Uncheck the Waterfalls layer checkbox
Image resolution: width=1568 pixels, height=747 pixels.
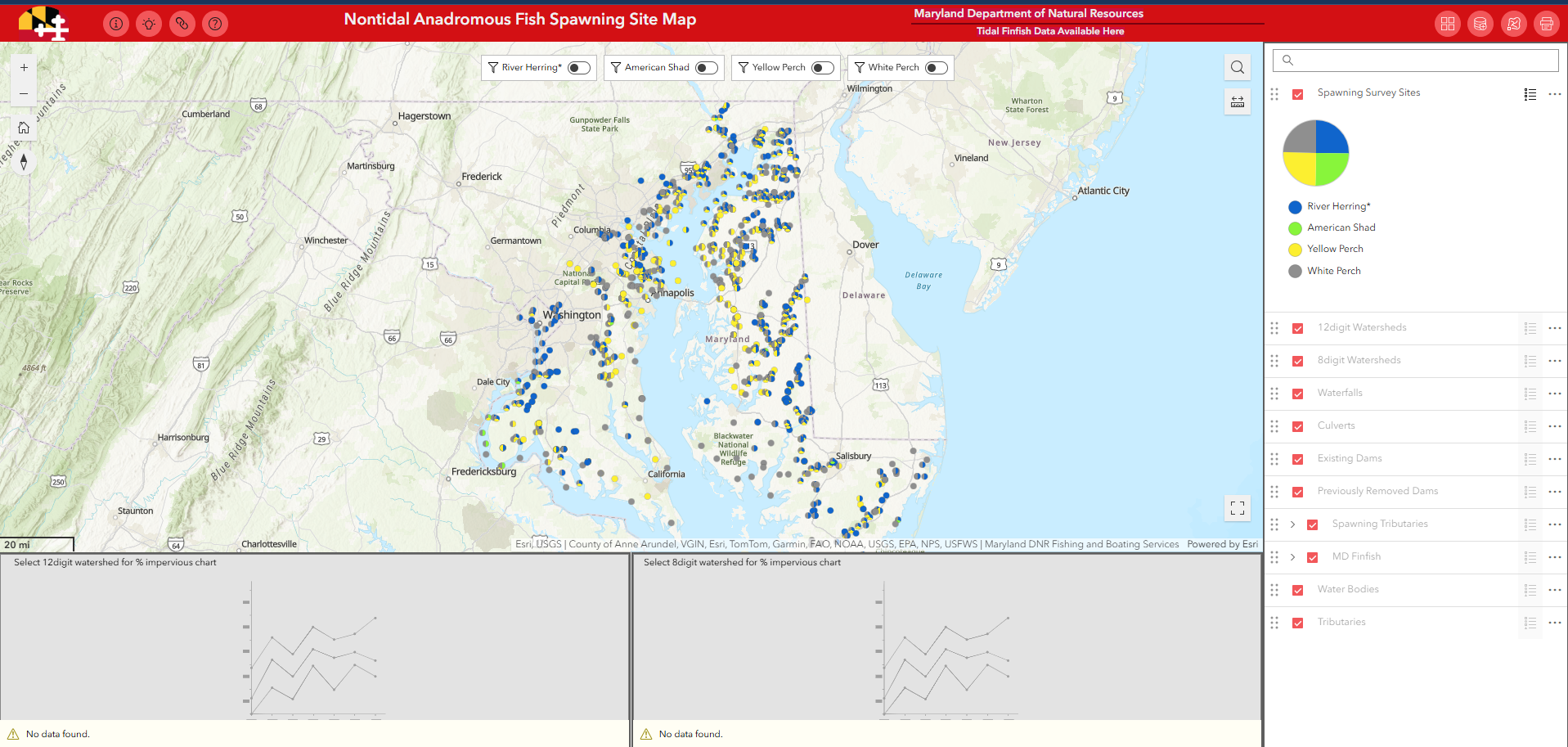click(x=1298, y=394)
